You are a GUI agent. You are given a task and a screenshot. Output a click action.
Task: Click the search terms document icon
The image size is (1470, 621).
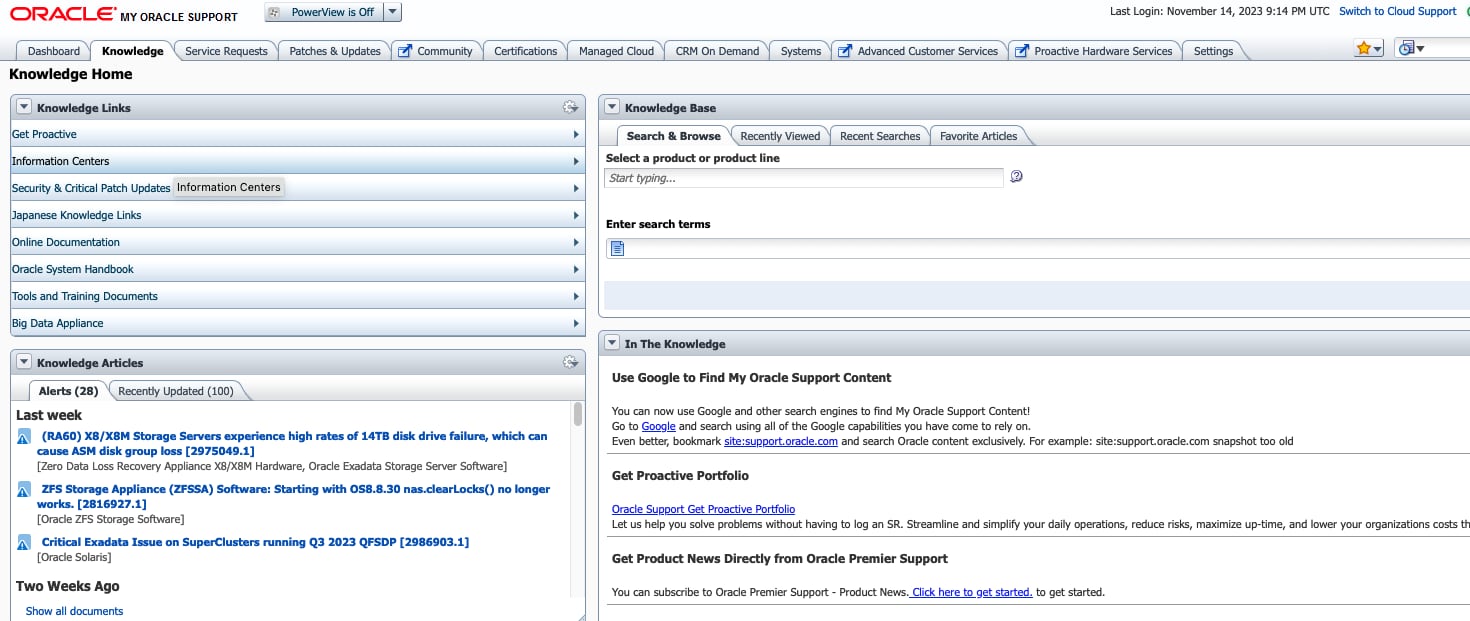tap(617, 248)
